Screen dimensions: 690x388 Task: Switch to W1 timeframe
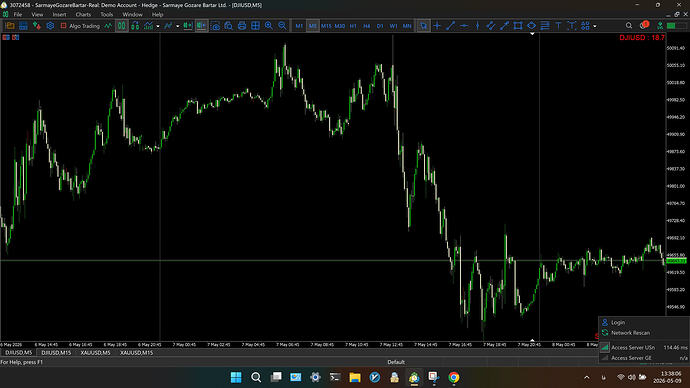point(393,26)
